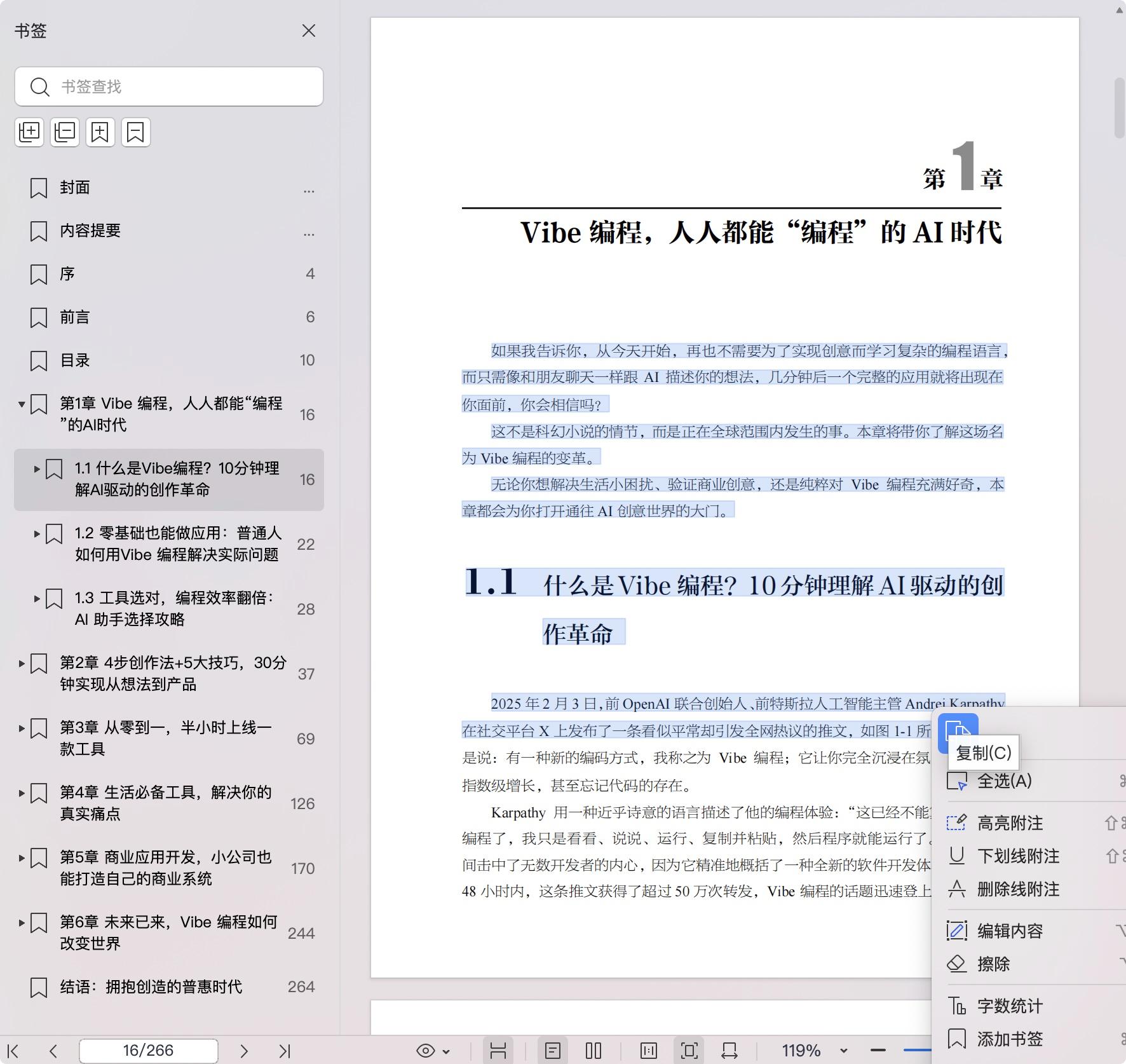
Task: Toggle two-page view mode
Action: 594,1051
